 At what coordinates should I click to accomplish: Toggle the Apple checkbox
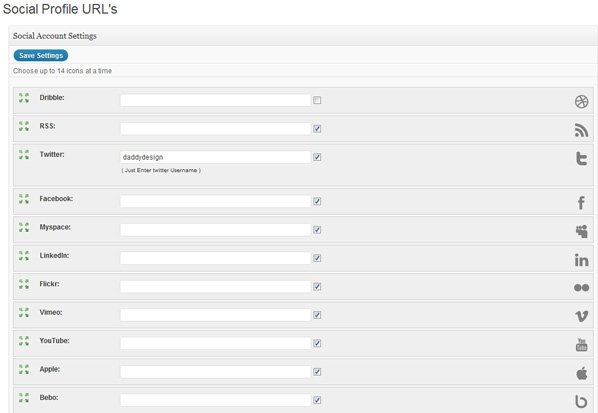317,372
